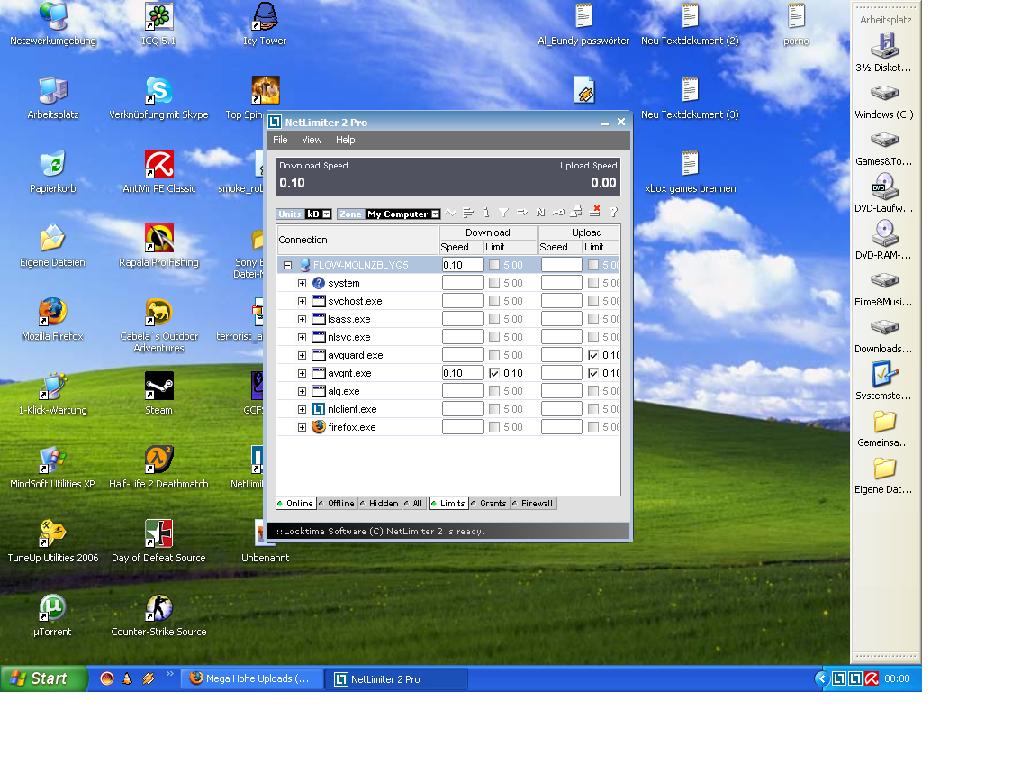Open Counter-Strike Source desktop icon
This screenshot has width=1024, height=768.
coord(159,607)
